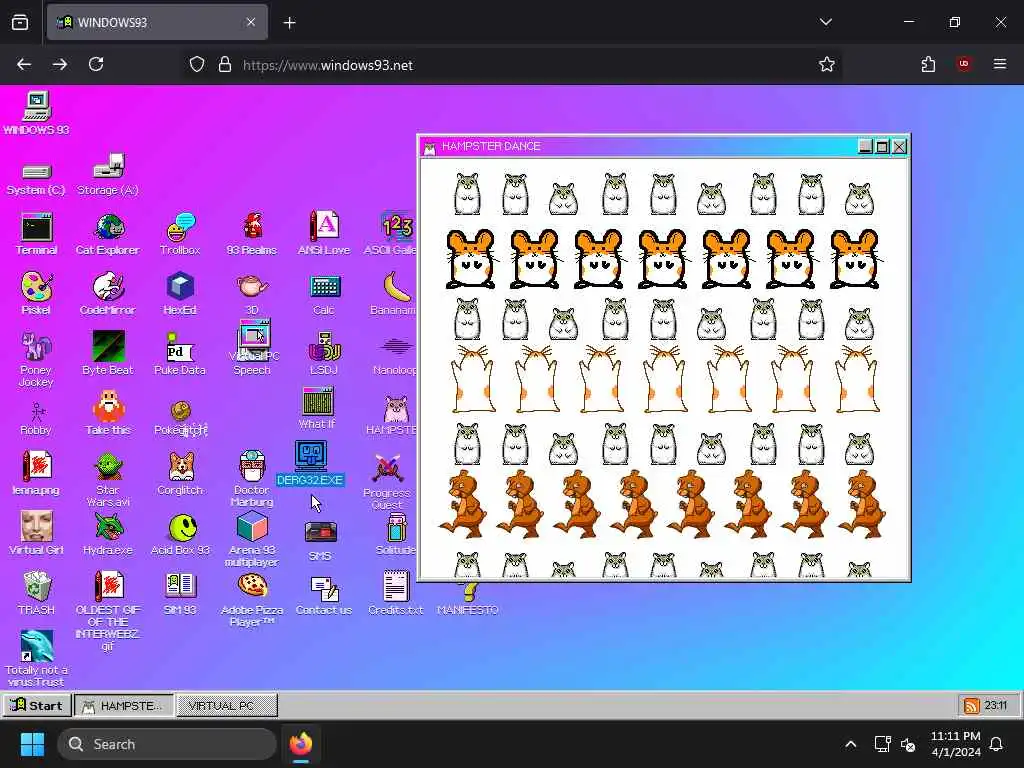The height and width of the screenshot is (768, 1024).
Task: Open Storage (A:) drive icon
Action: 108,175
